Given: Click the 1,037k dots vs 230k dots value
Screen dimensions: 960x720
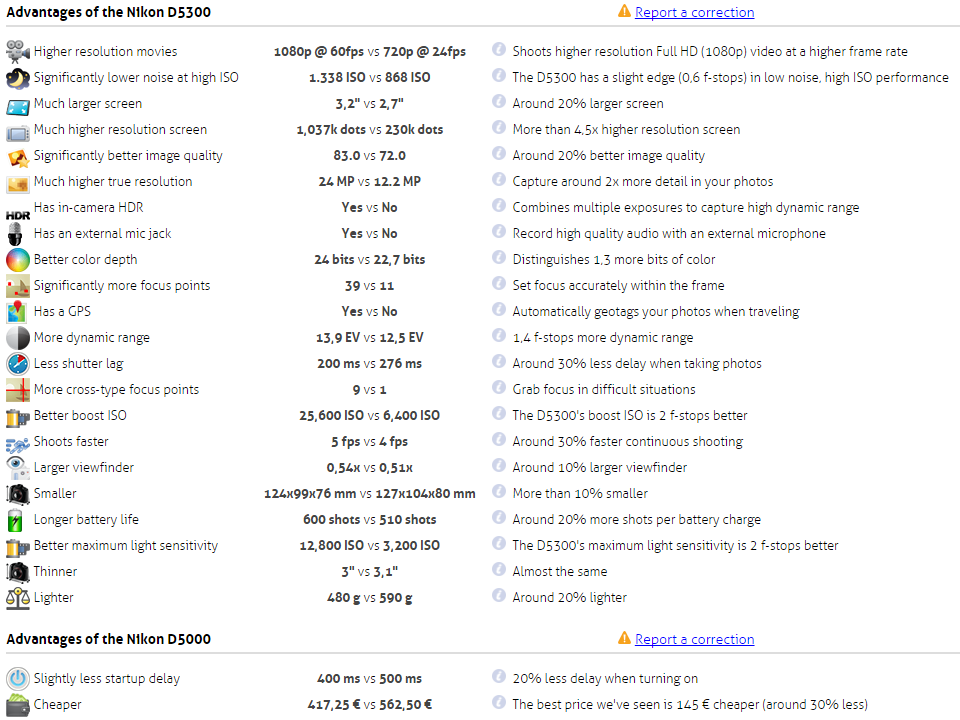Looking at the screenshot, I should tap(370, 130).
